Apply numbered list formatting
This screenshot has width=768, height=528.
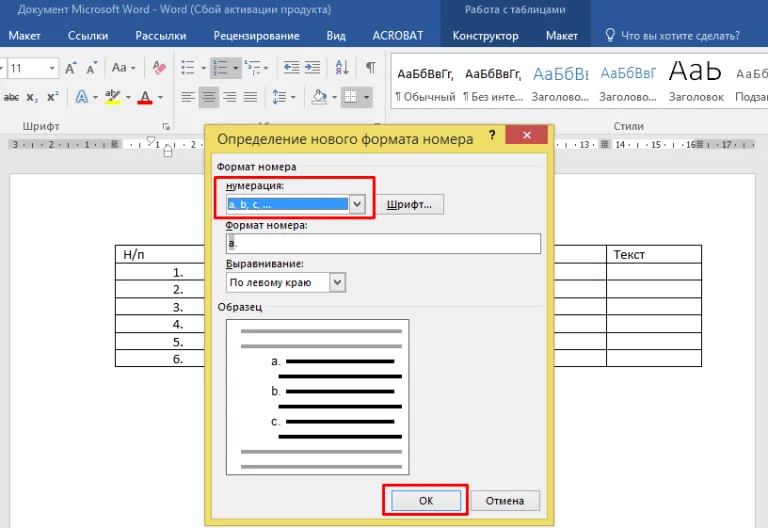(x=221, y=68)
